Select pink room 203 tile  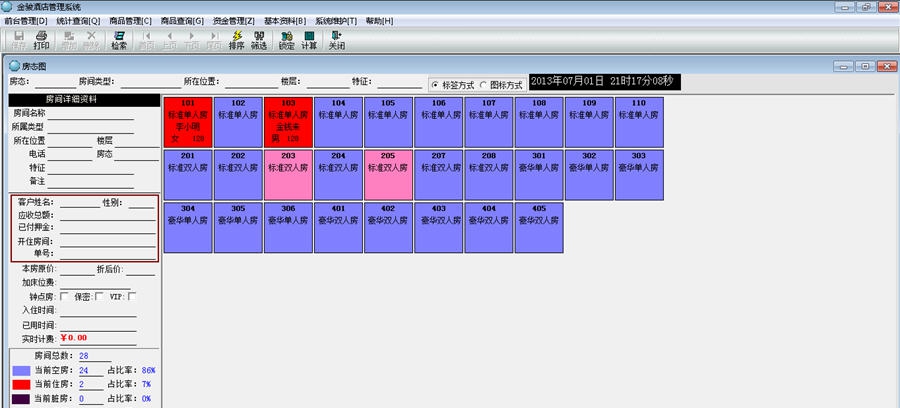288,174
